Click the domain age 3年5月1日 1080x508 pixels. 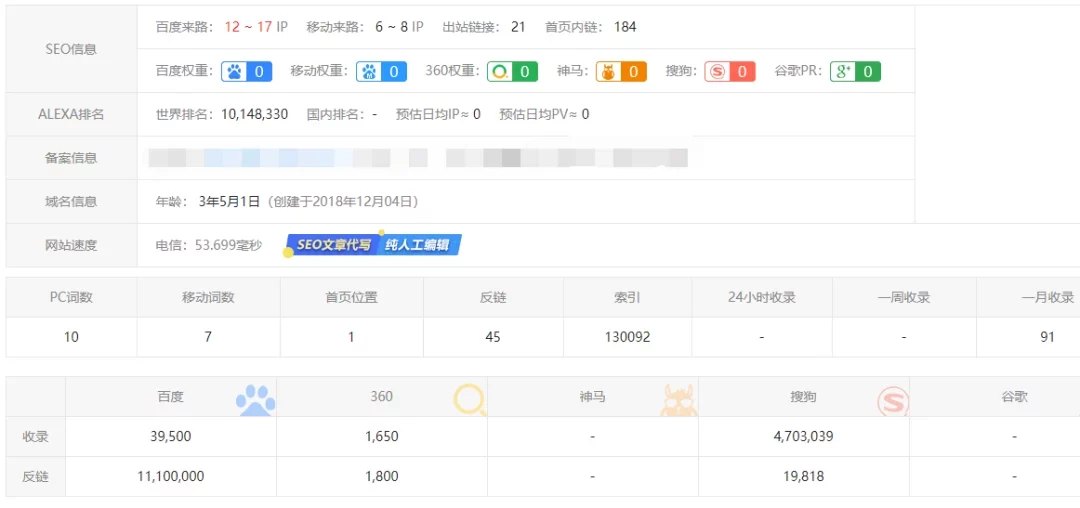pyautogui.click(x=229, y=202)
